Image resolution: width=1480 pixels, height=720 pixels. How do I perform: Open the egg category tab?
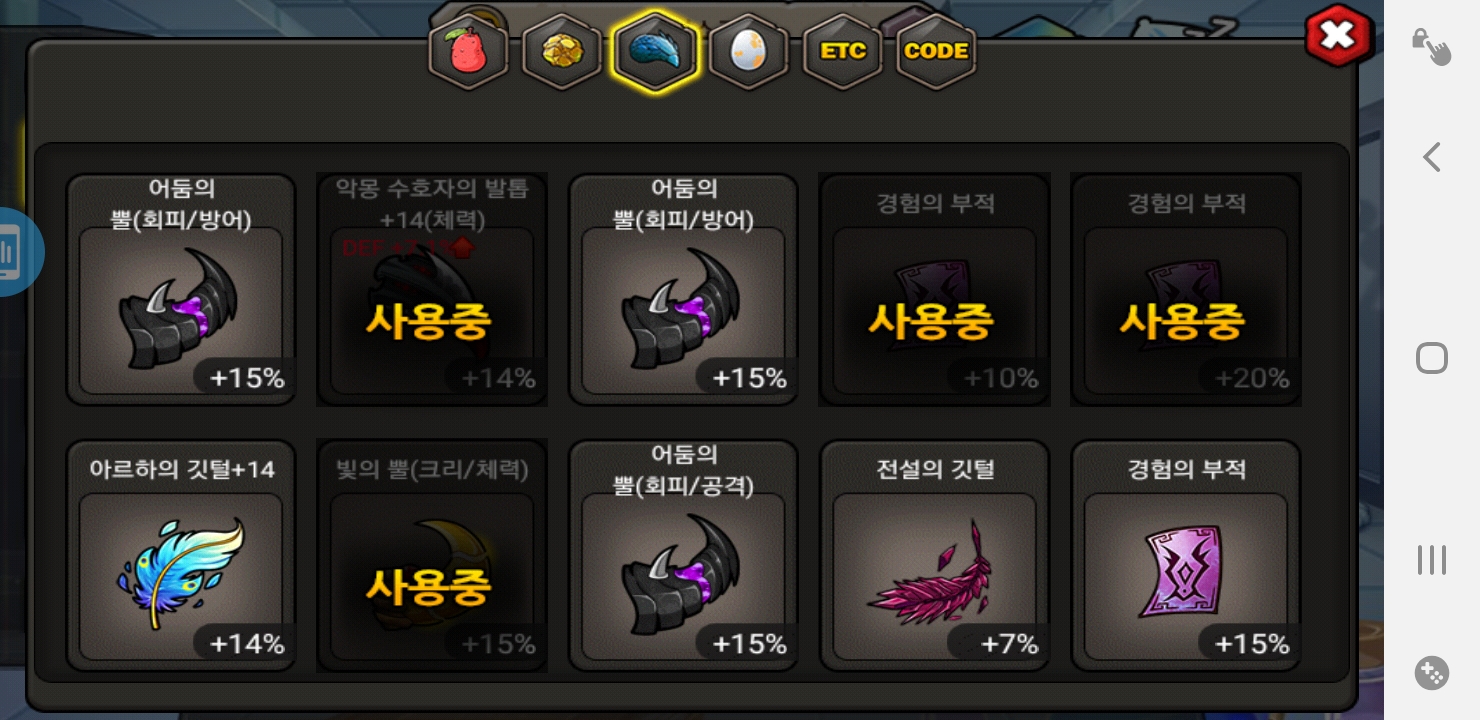pos(749,52)
